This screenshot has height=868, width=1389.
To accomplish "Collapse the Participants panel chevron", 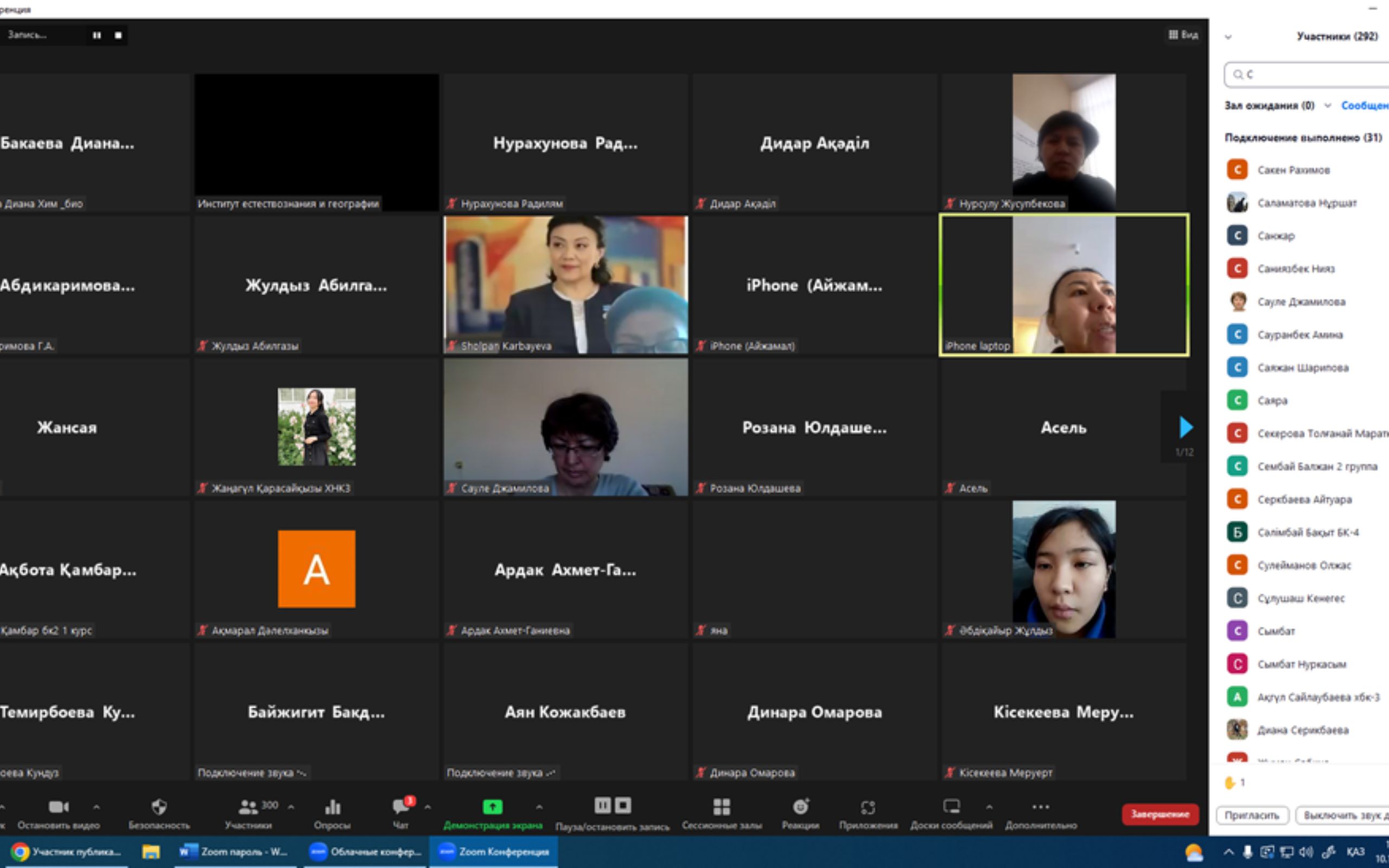I will coord(1228,37).
